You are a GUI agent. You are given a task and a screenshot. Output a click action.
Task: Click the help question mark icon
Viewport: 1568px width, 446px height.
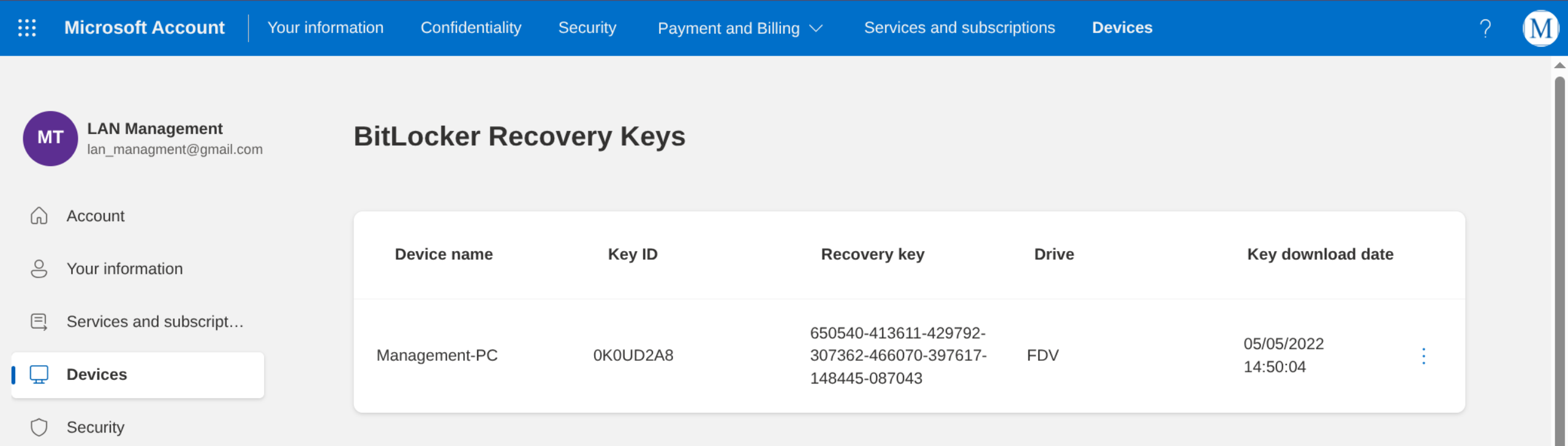[1485, 28]
